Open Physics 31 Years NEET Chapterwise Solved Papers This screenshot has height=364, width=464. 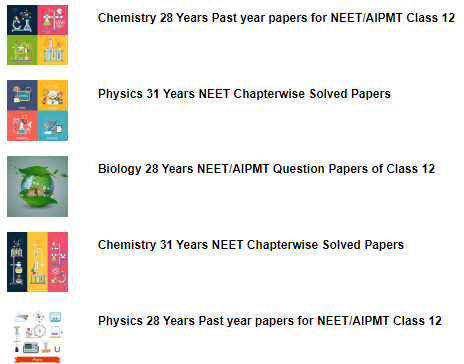coord(244,94)
